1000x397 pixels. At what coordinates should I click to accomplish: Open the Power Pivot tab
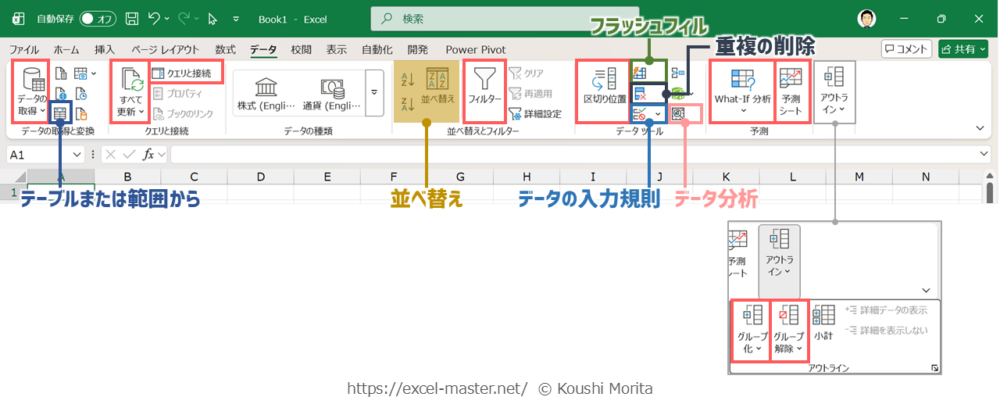point(476,49)
